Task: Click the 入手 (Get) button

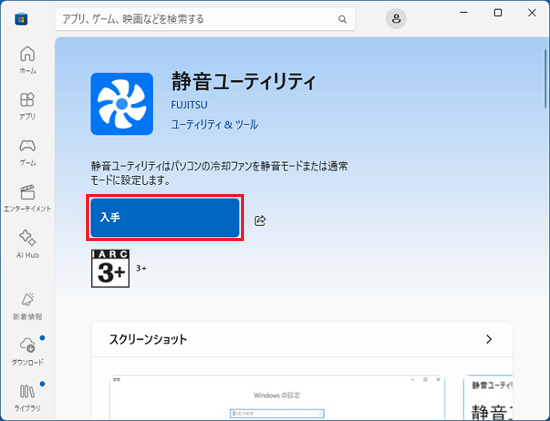Action: tap(165, 218)
